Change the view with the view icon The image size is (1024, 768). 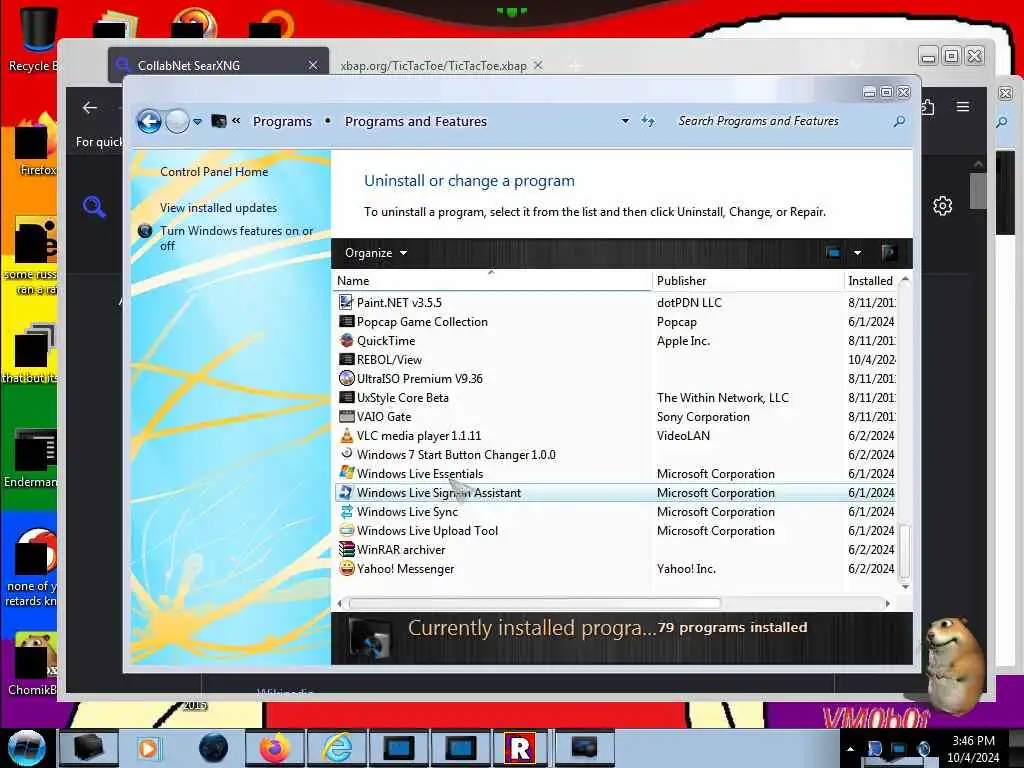[833, 253]
